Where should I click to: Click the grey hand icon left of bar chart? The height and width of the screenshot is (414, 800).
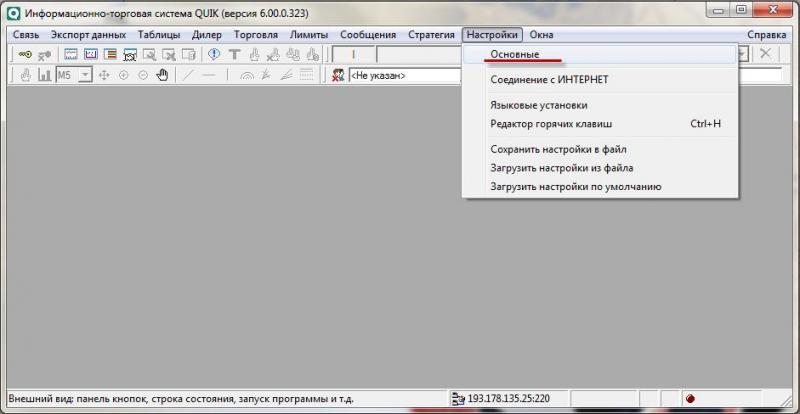pyautogui.click(x=26, y=76)
